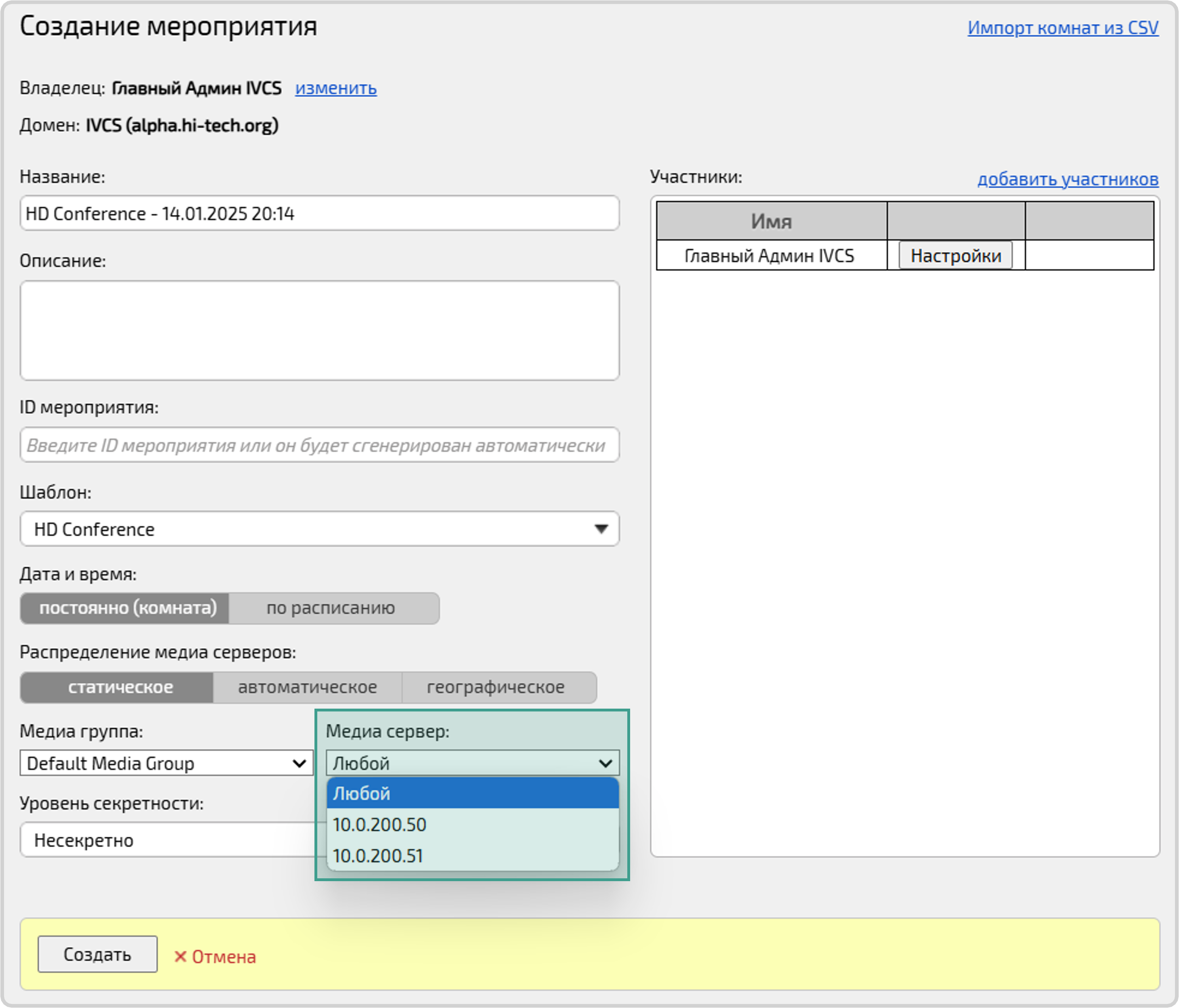Open the Default Media Group dropdown
This screenshot has height=1008, width=1179.
click(159, 764)
